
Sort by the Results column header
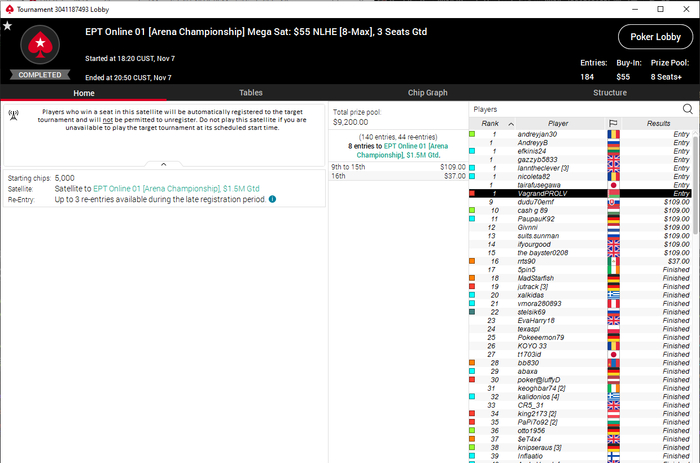tap(658, 123)
